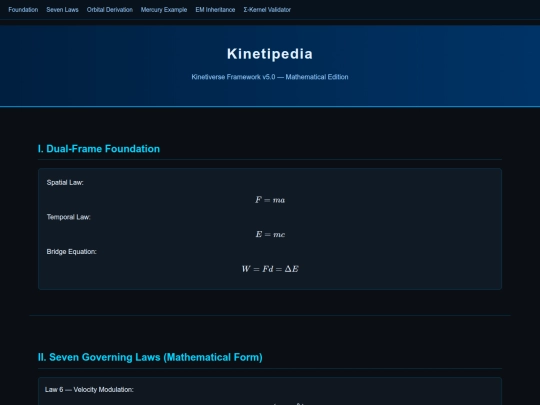The height and width of the screenshot is (405, 540).
Task: Open EM Inheritance nav link
Action: tap(215, 10)
